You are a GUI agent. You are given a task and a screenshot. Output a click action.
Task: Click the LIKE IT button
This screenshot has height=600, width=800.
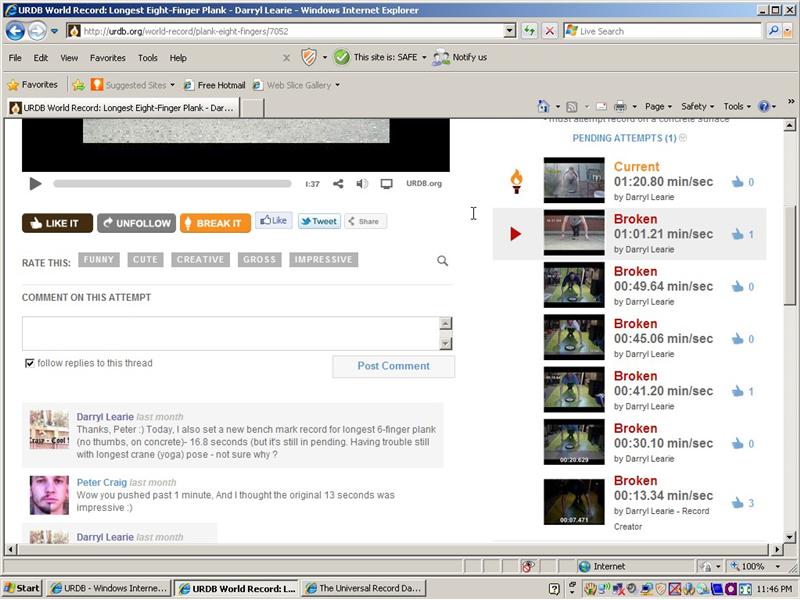click(57, 223)
